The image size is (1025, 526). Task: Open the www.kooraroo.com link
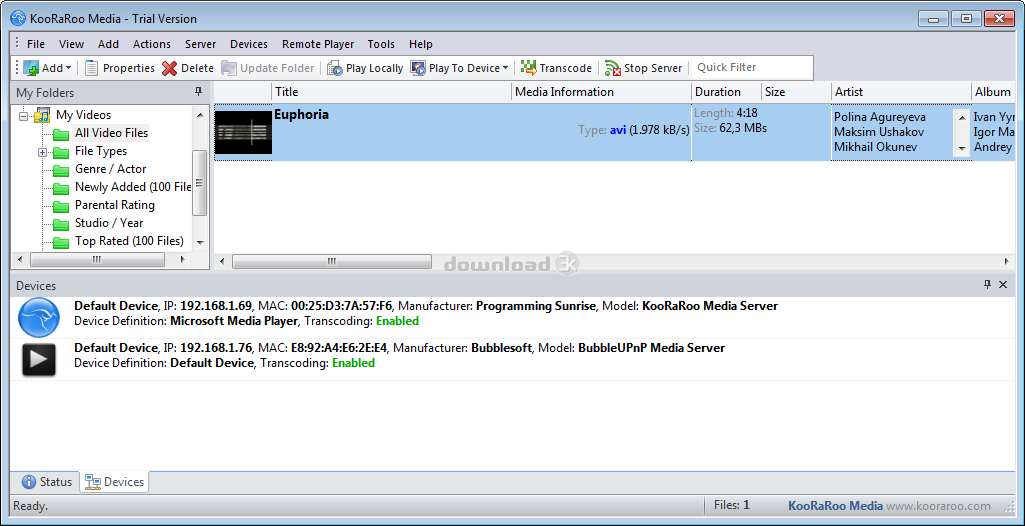click(x=938, y=506)
